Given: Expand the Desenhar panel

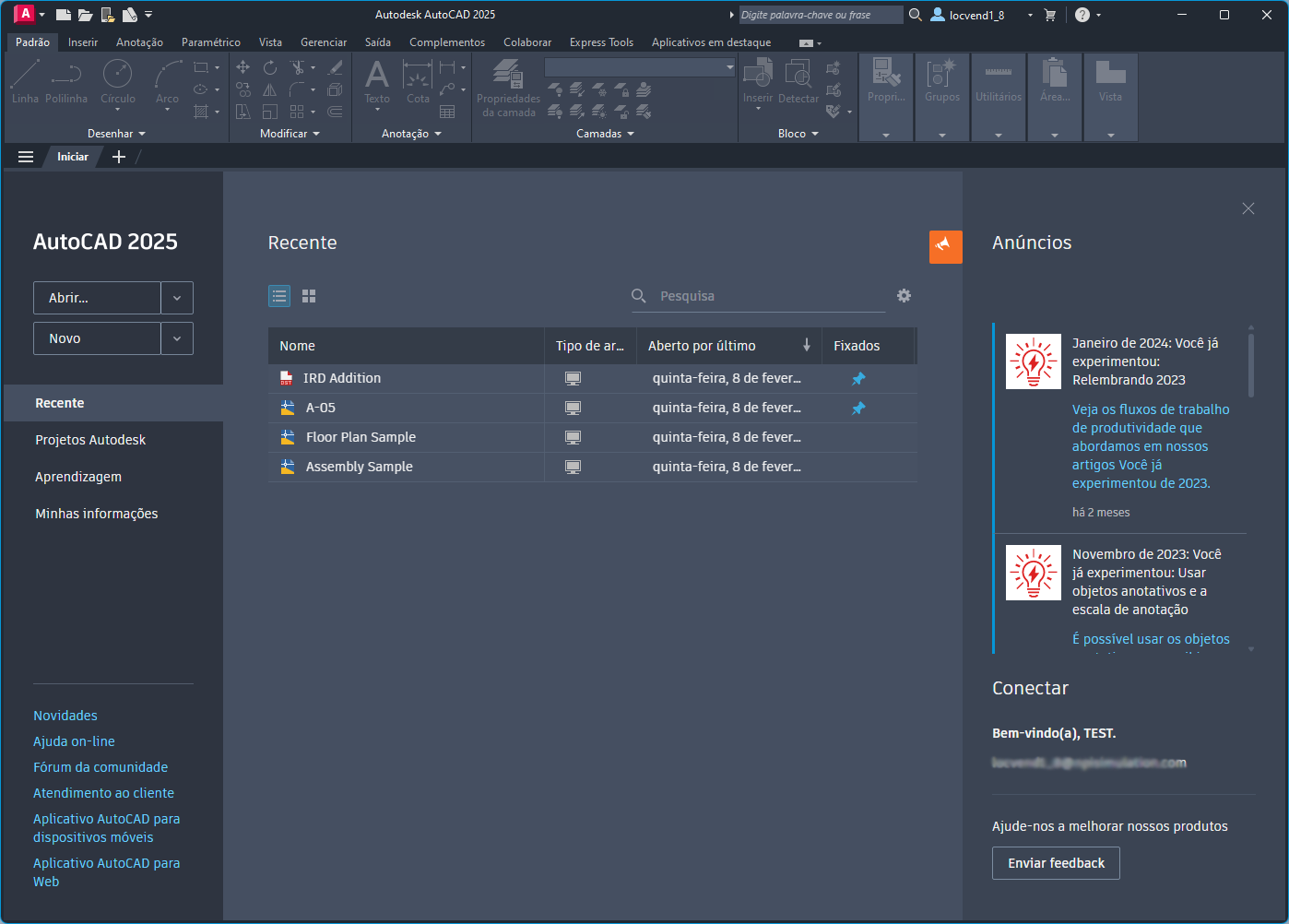Looking at the screenshot, I should (x=116, y=134).
